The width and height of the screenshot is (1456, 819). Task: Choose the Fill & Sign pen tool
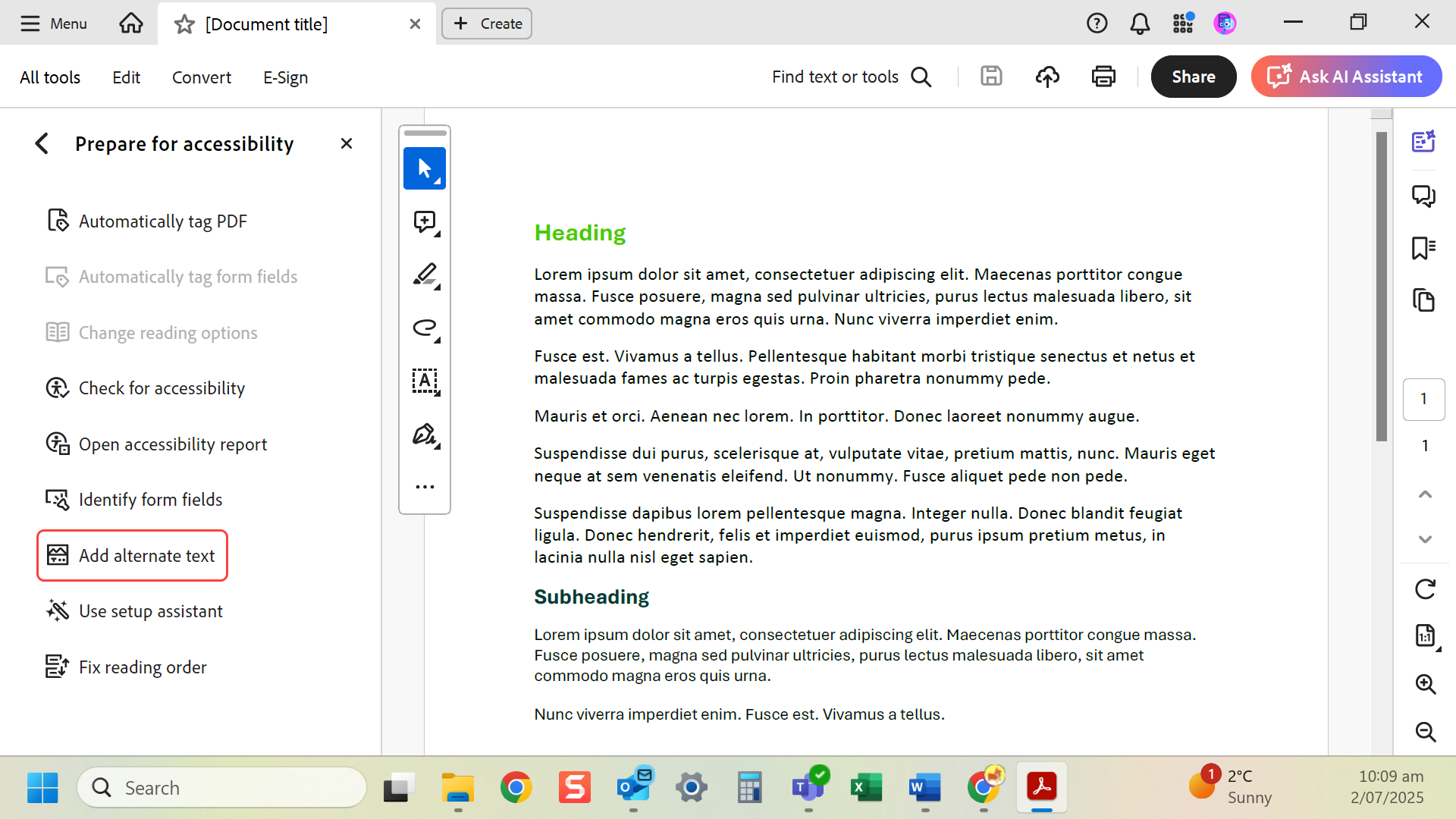[425, 435]
